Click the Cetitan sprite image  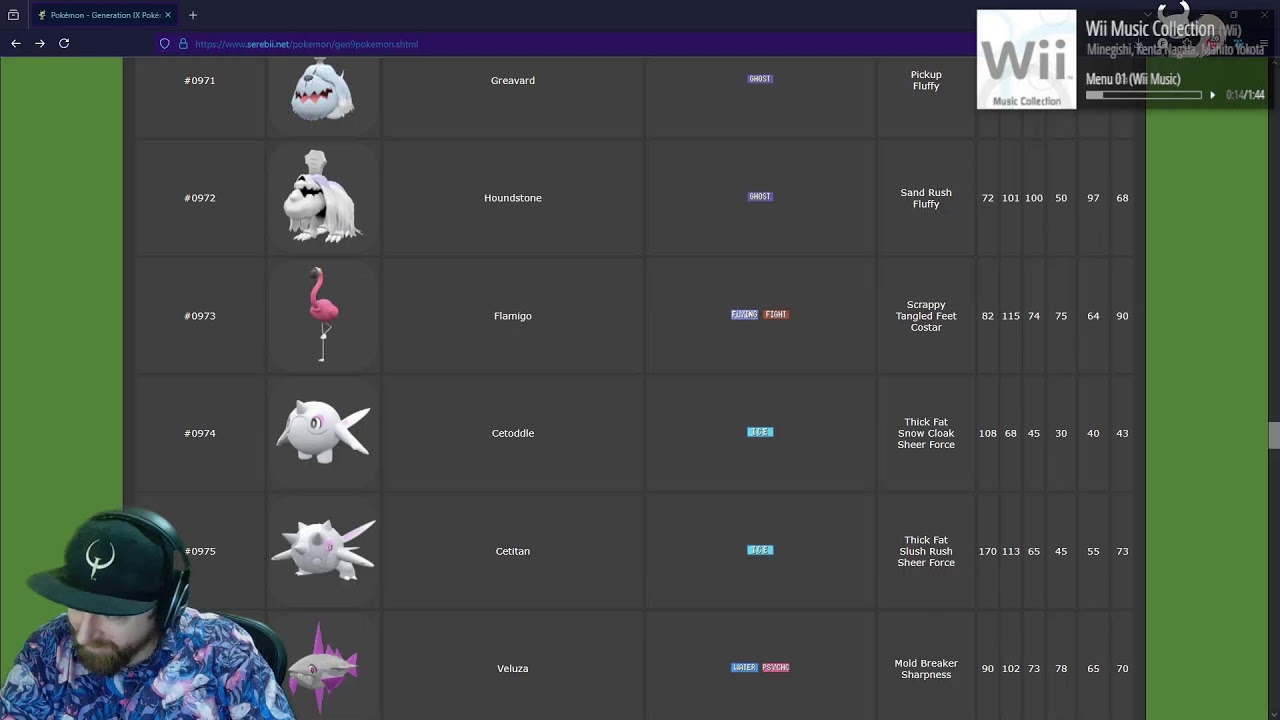point(323,549)
